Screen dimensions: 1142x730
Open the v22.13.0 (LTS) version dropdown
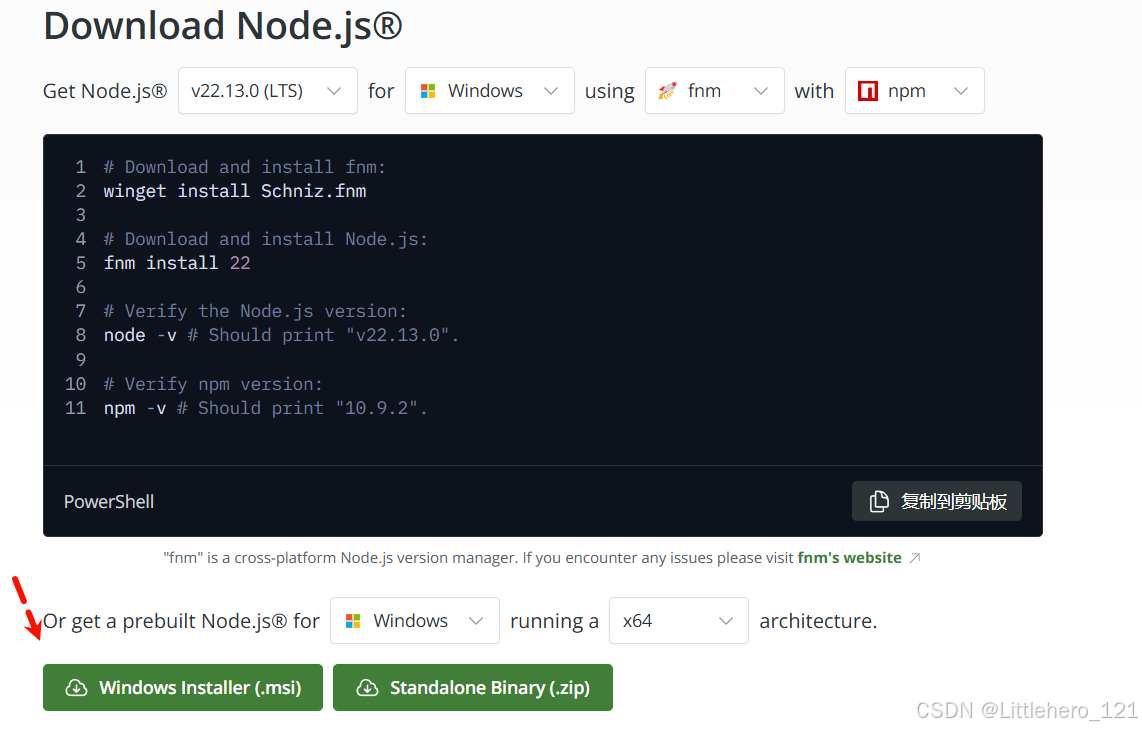pos(267,90)
